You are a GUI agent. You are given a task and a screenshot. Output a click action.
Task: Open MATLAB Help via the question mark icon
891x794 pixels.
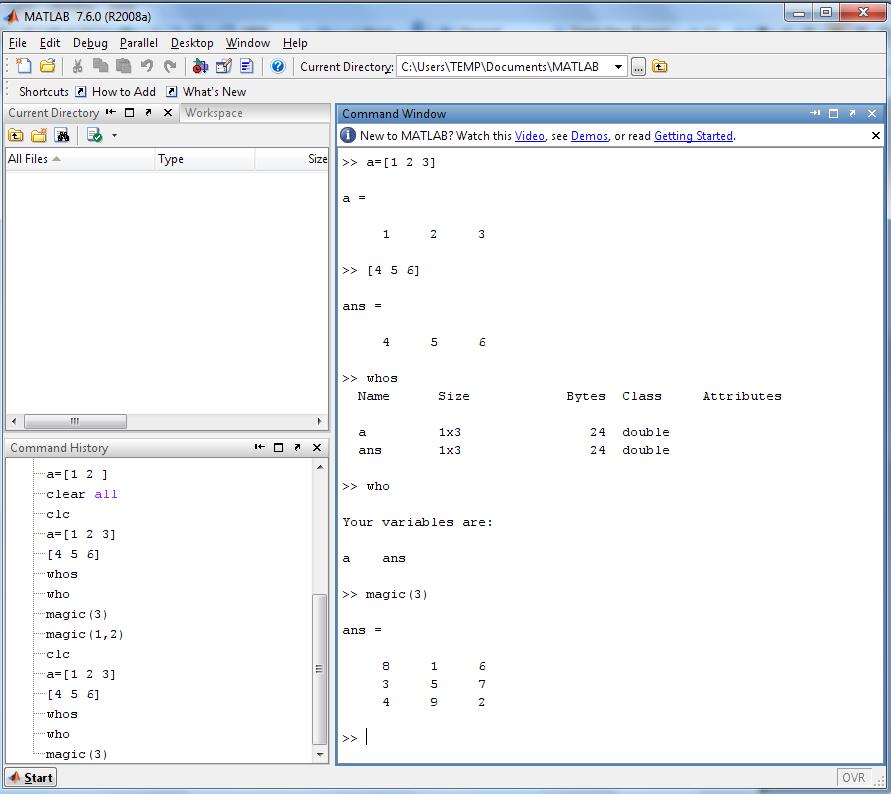278,66
